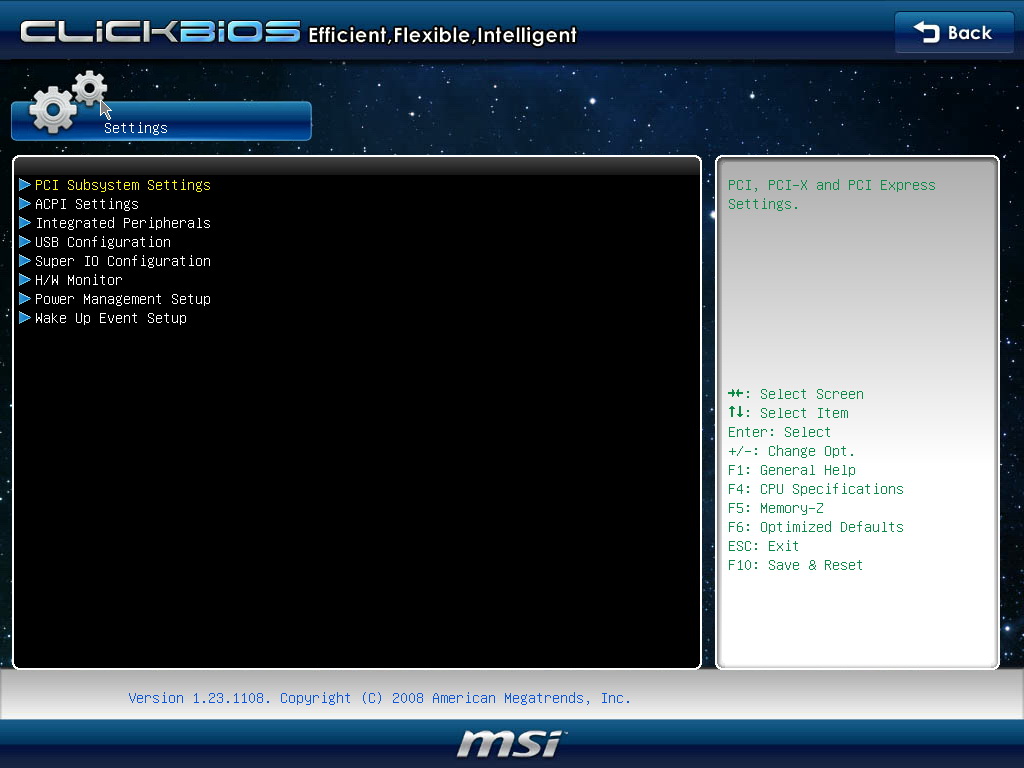Click the ClickBIOS logo
Image resolution: width=1024 pixels, height=768 pixels.
pyautogui.click(x=160, y=31)
